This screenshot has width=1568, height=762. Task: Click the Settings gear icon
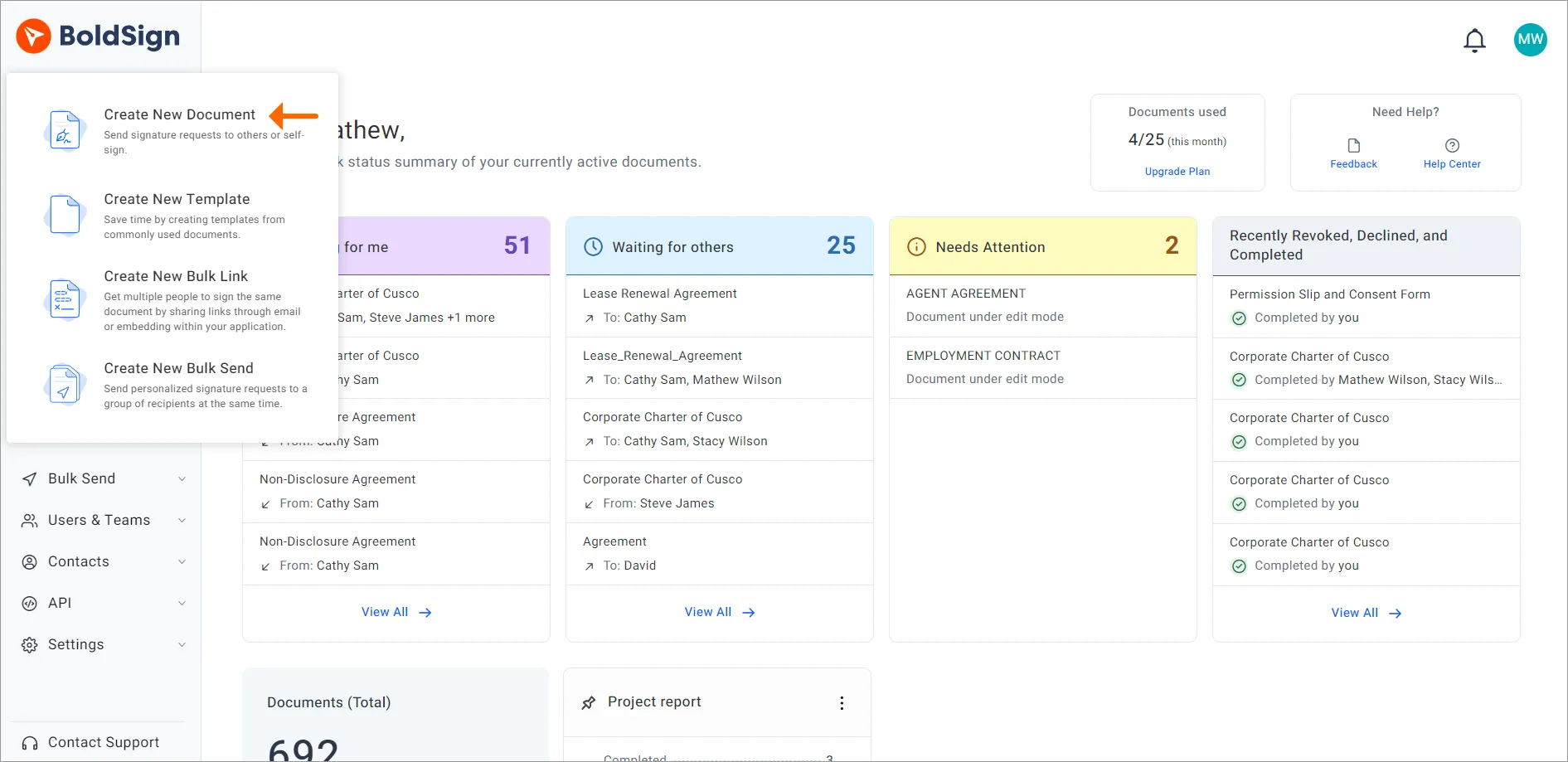(x=30, y=644)
